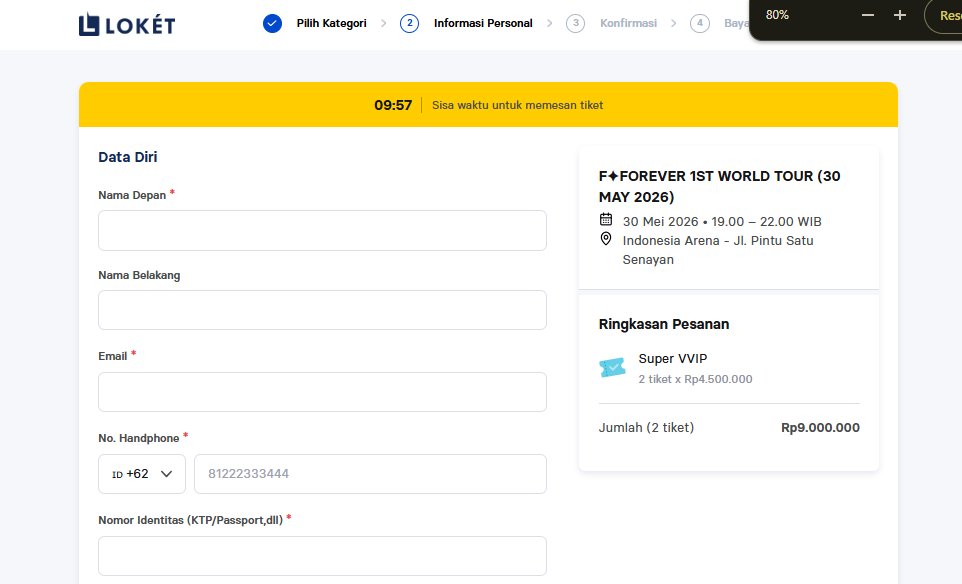
Task: Go to Pilih Kategori step
Action: [331, 23]
